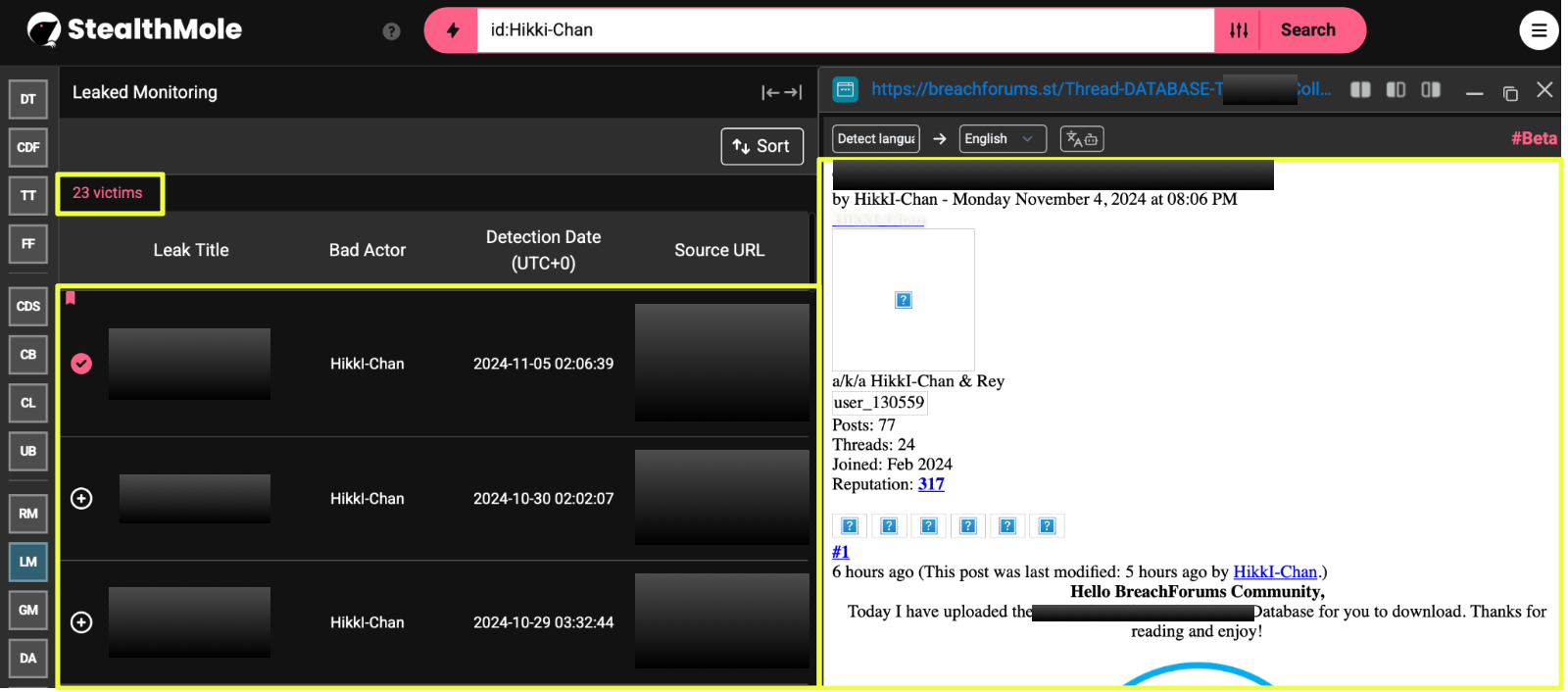
Task: Collapse panel with the width arrows icon
Action: (781, 92)
